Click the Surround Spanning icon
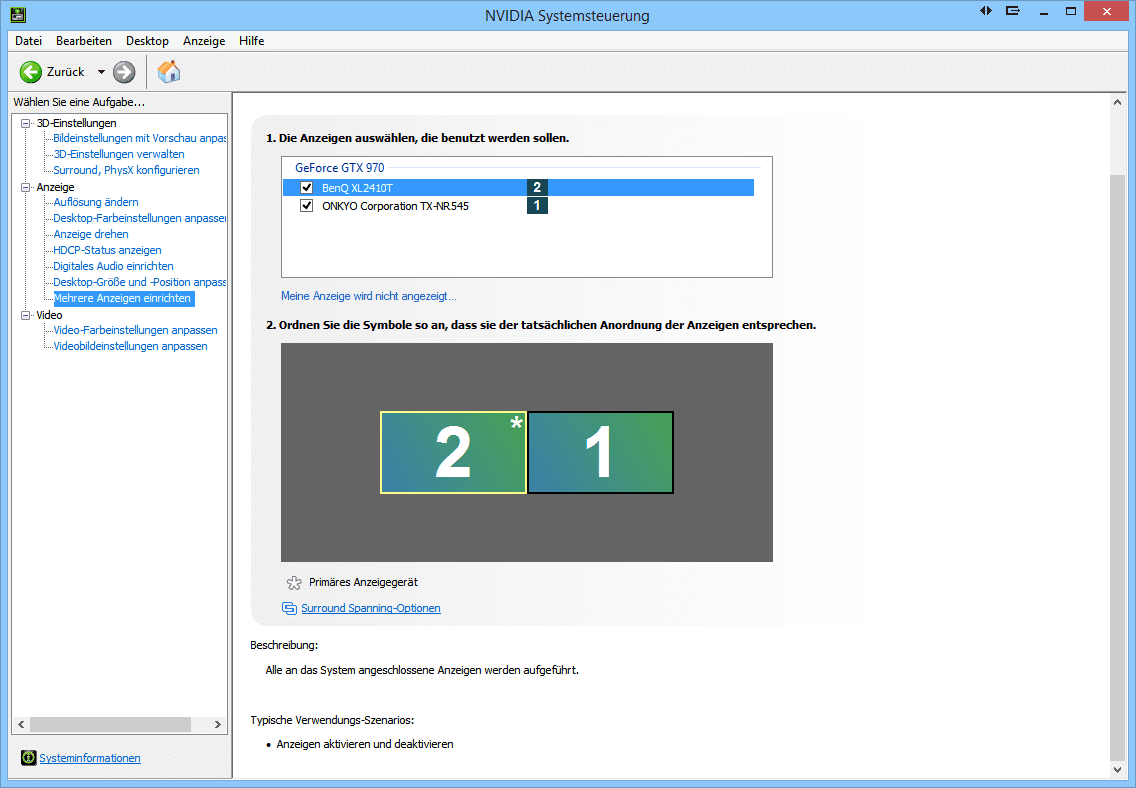Image resolution: width=1136 pixels, height=788 pixels. pos(289,608)
